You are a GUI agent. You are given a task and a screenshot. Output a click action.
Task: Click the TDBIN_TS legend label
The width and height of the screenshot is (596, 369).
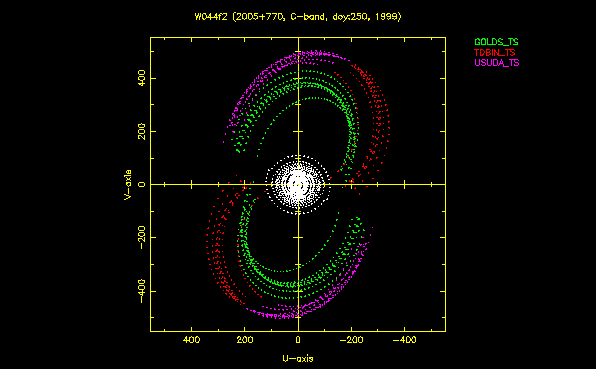[x=495, y=52]
